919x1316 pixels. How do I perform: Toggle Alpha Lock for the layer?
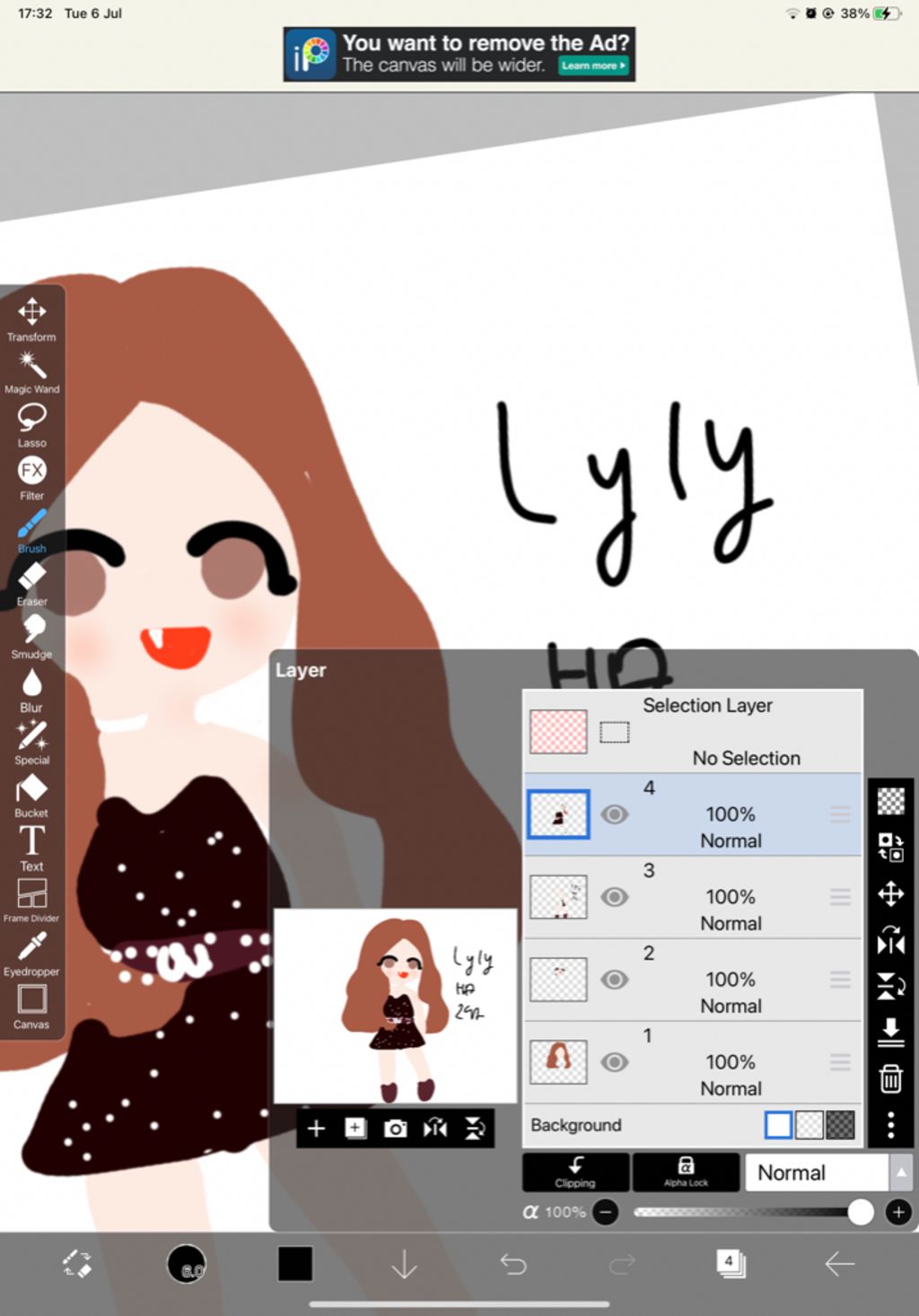coord(686,1172)
